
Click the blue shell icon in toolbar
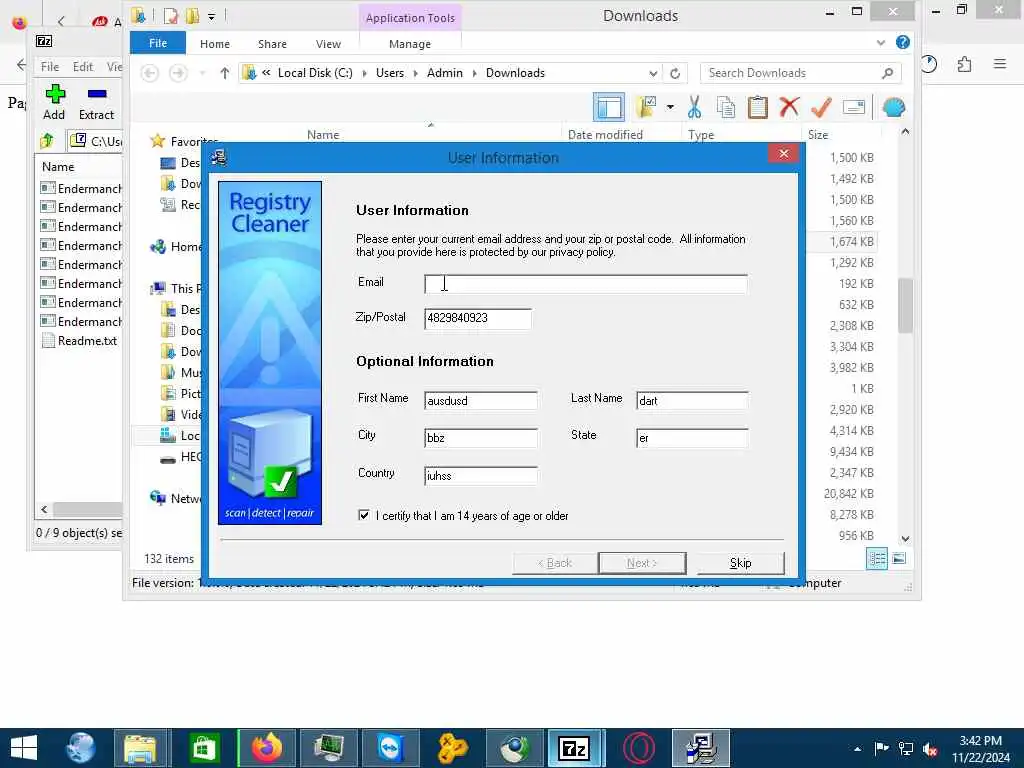click(893, 107)
